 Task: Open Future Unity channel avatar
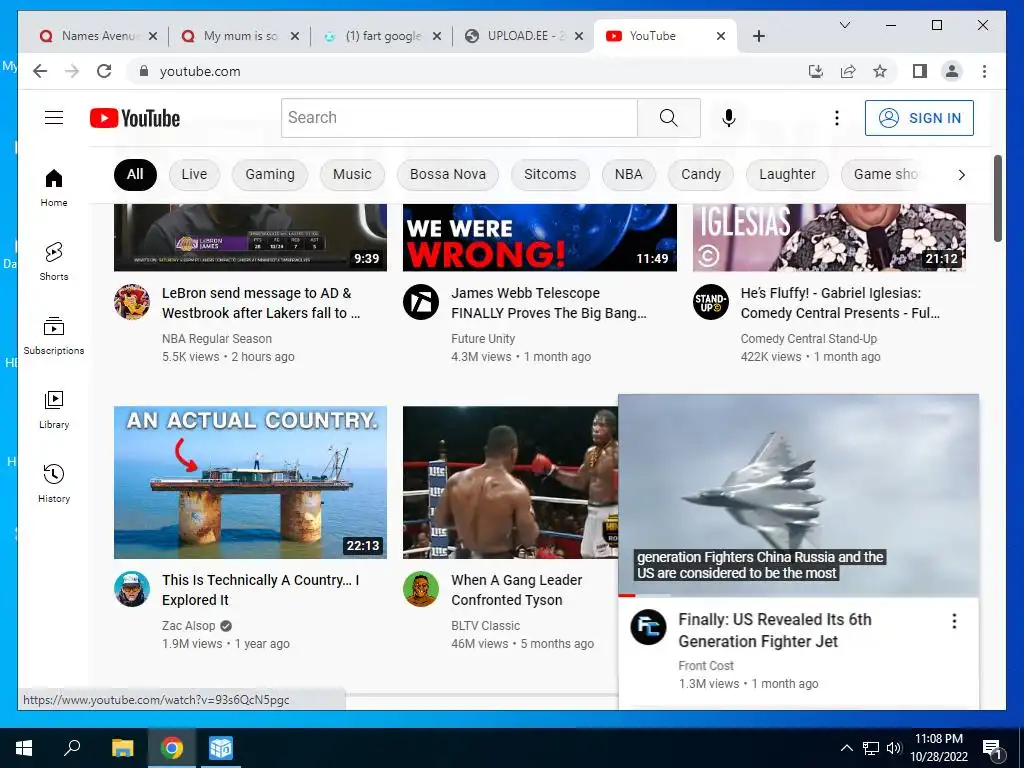point(421,302)
